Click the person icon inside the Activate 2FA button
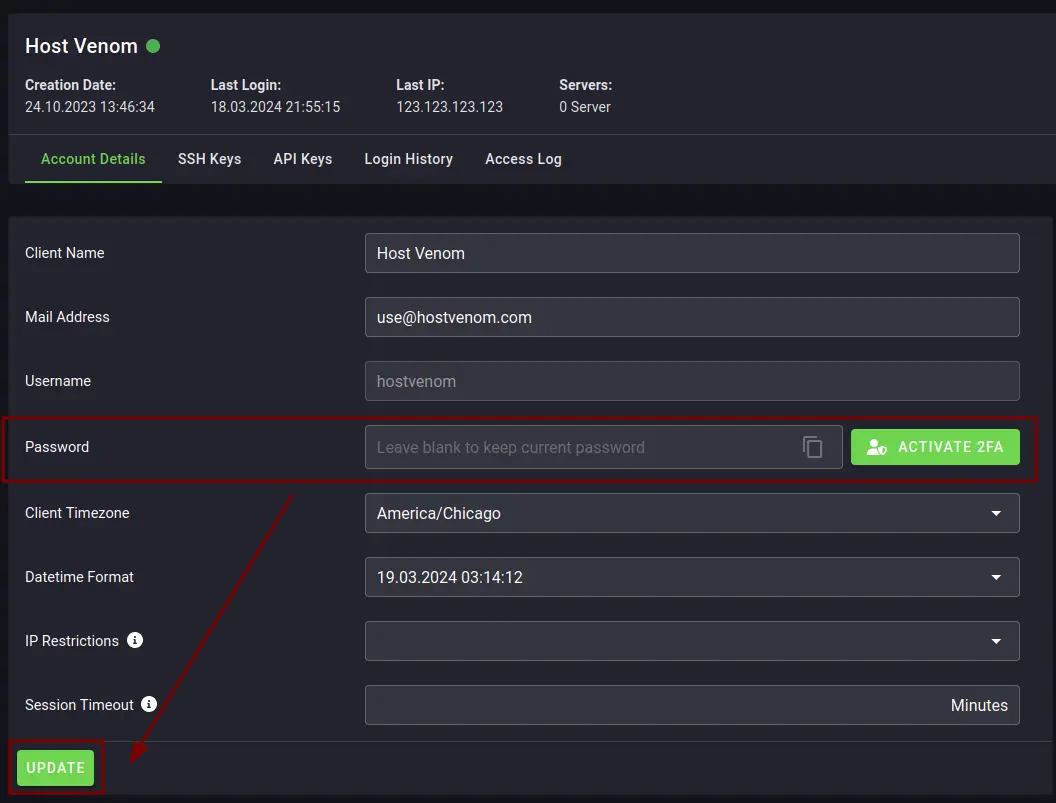This screenshot has width=1056, height=803. point(877,447)
